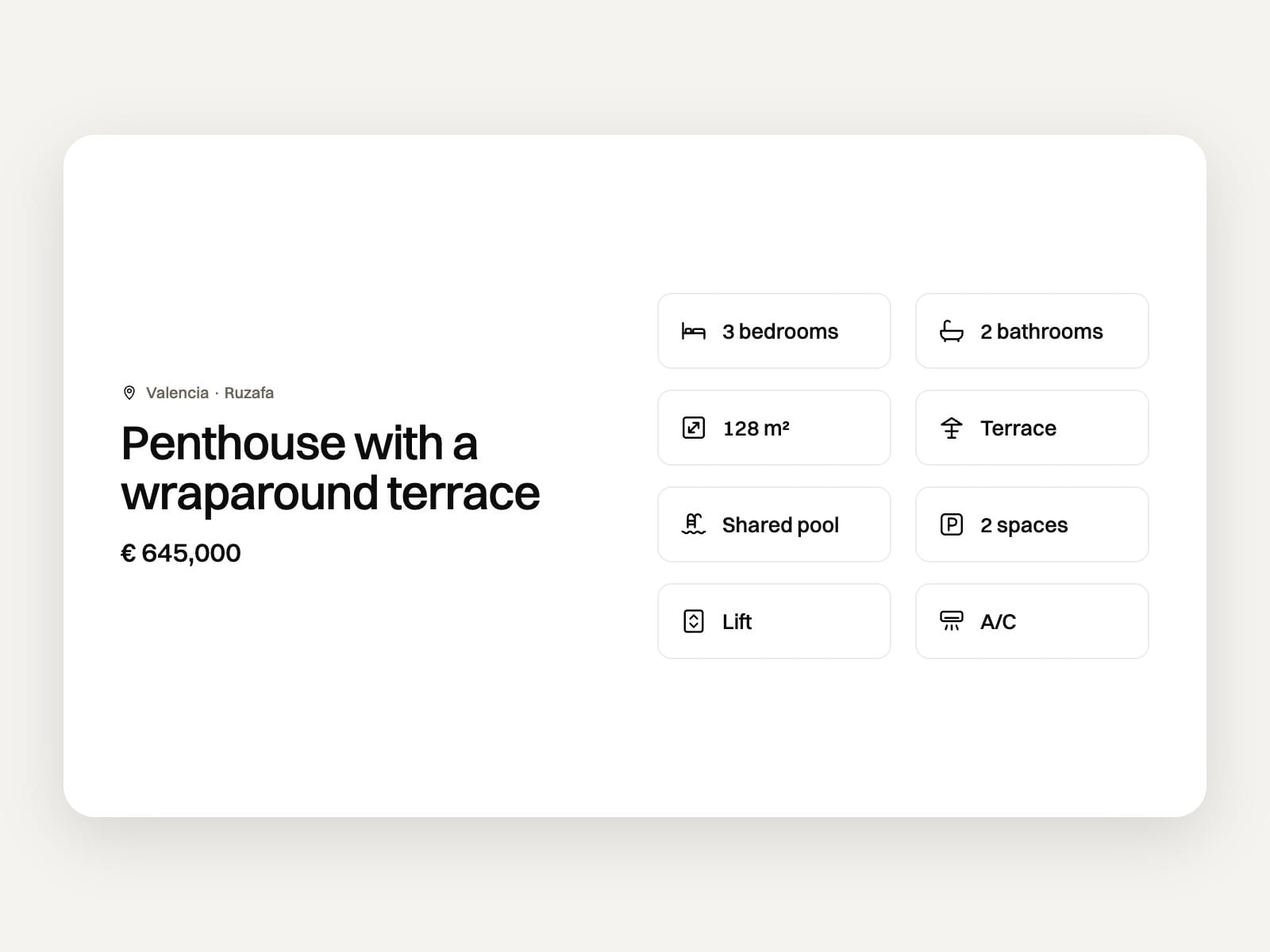Click the parasol icon beside Terrace
The width and height of the screenshot is (1270, 952).
coord(951,428)
